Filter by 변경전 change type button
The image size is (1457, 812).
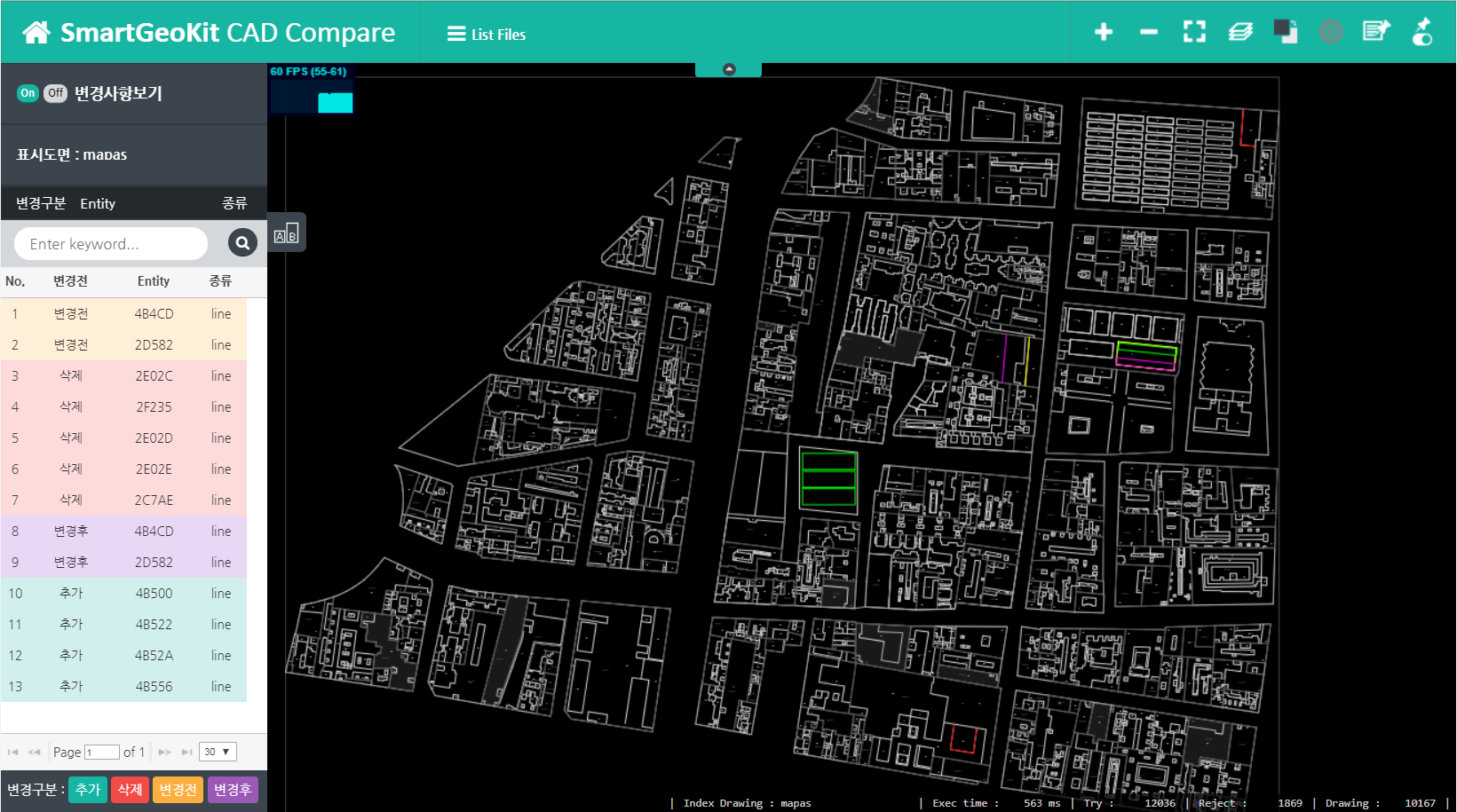[x=178, y=790]
